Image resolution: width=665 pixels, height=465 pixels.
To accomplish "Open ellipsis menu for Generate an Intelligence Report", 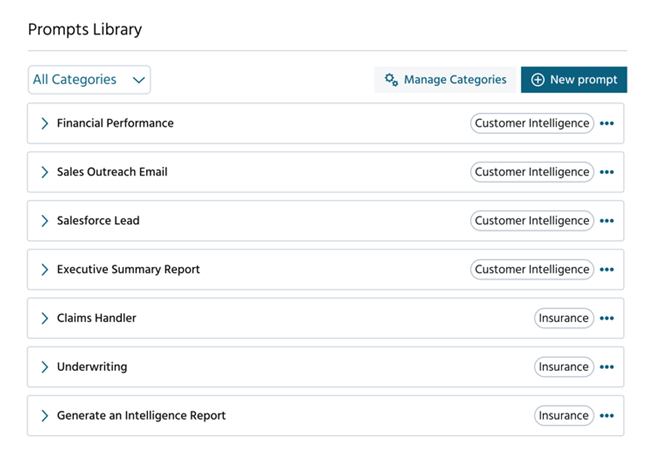I will pyautogui.click(x=606, y=416).
